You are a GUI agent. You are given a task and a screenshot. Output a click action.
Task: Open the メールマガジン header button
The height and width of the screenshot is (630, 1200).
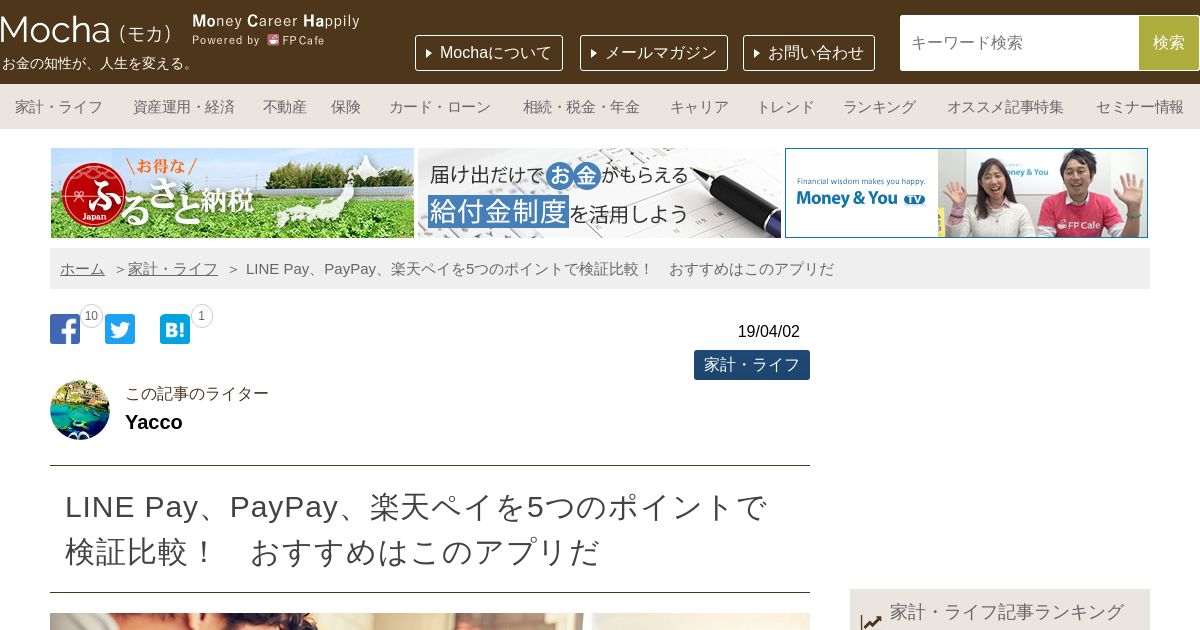(654, 53)
